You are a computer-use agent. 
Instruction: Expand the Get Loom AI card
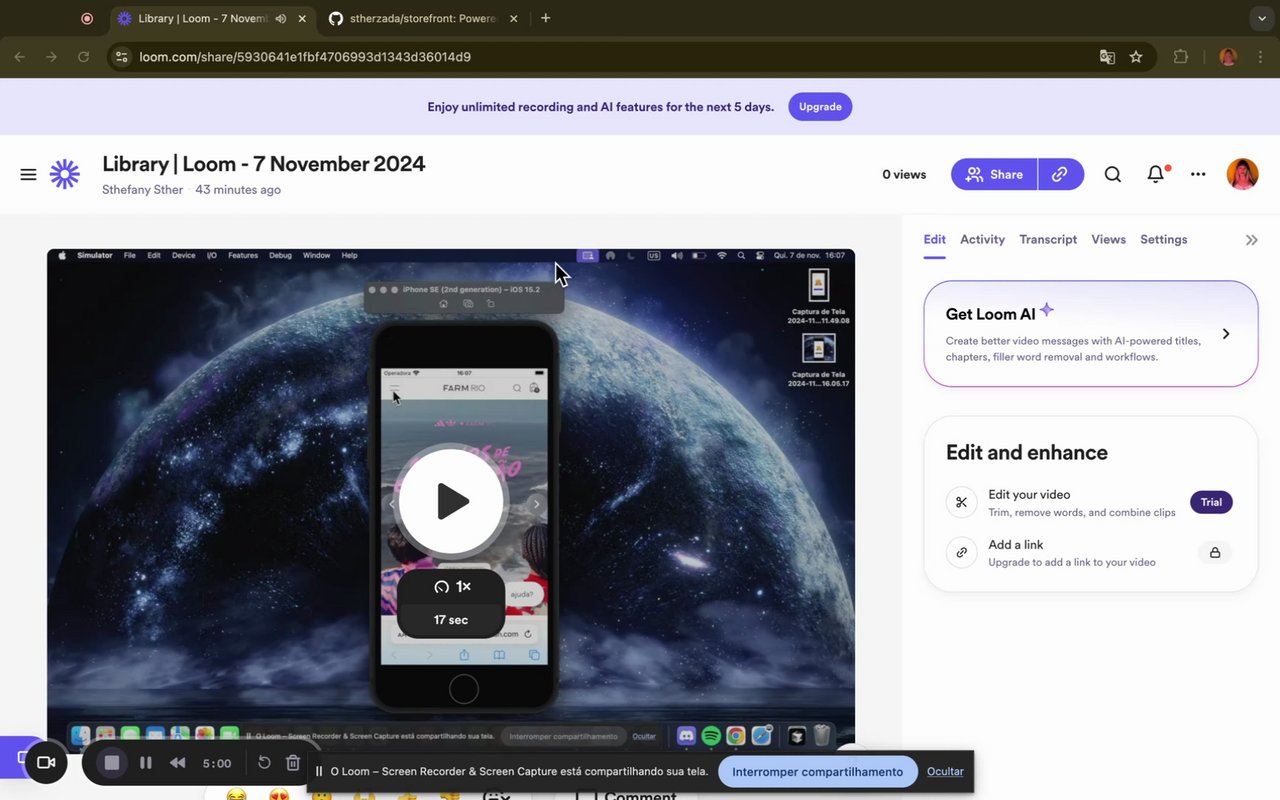coord(1091,333)
